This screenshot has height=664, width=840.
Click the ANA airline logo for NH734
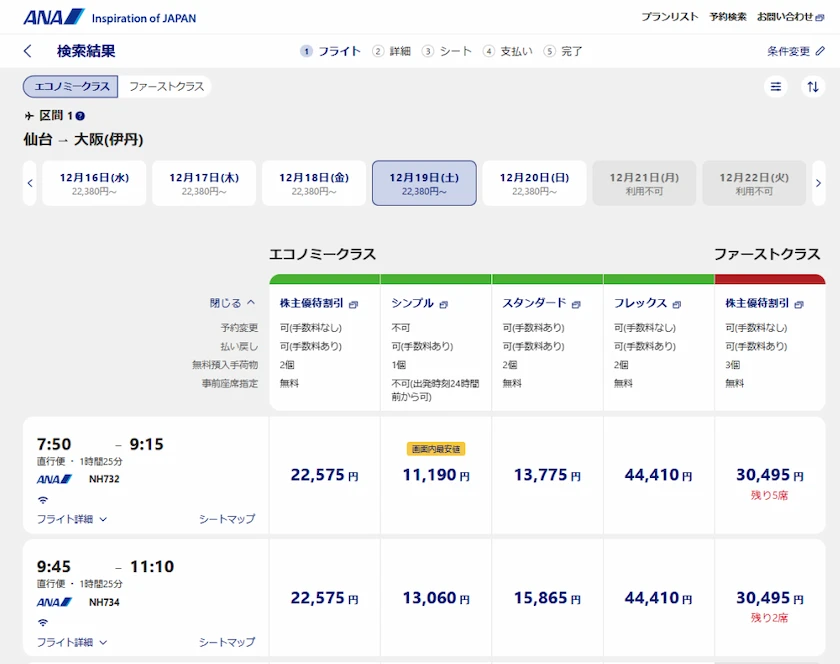55,602
